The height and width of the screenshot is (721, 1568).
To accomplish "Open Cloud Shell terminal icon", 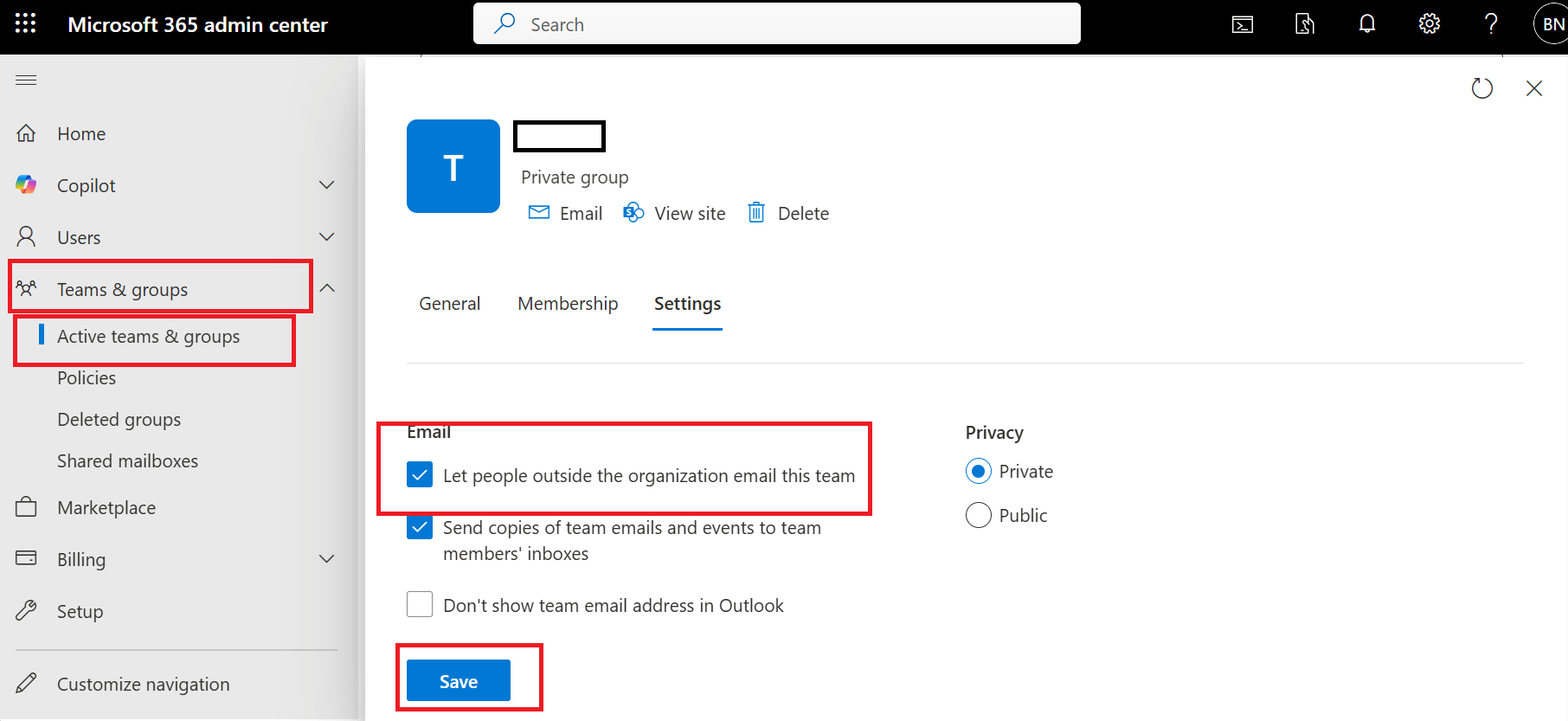I will [x=1243, y=24].
